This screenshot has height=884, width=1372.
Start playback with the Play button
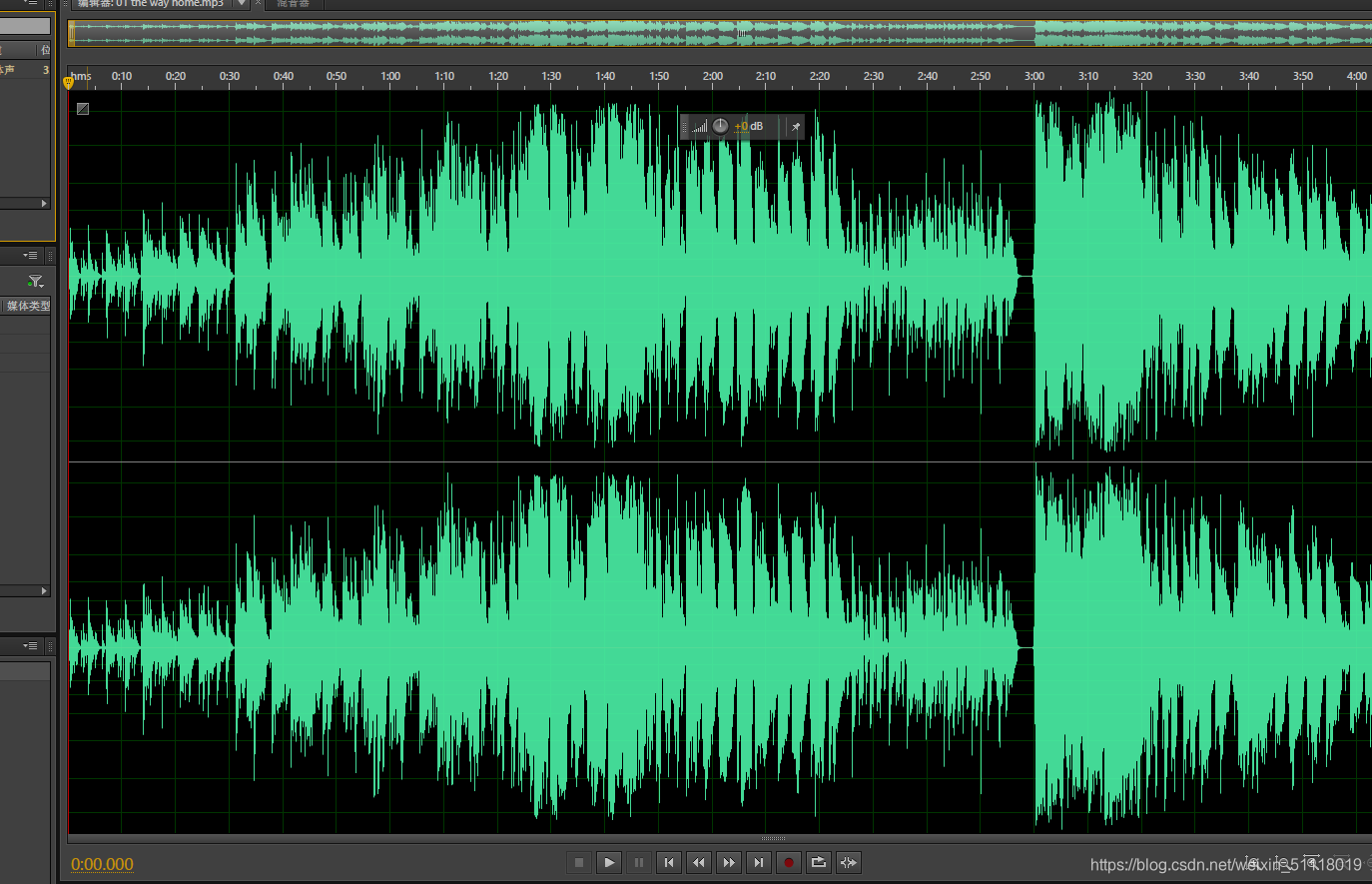pos(609,862)
